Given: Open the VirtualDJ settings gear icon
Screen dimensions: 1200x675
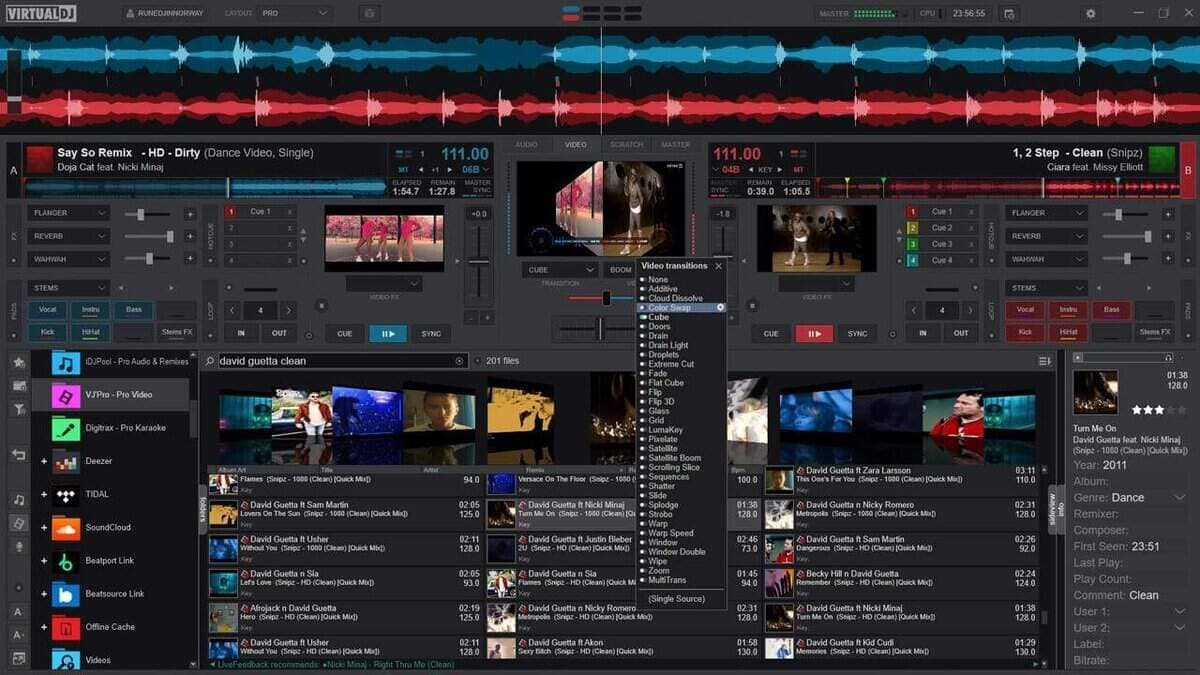Looking at the screenshot, I should pyautogui.click(x=1090, y=12).
